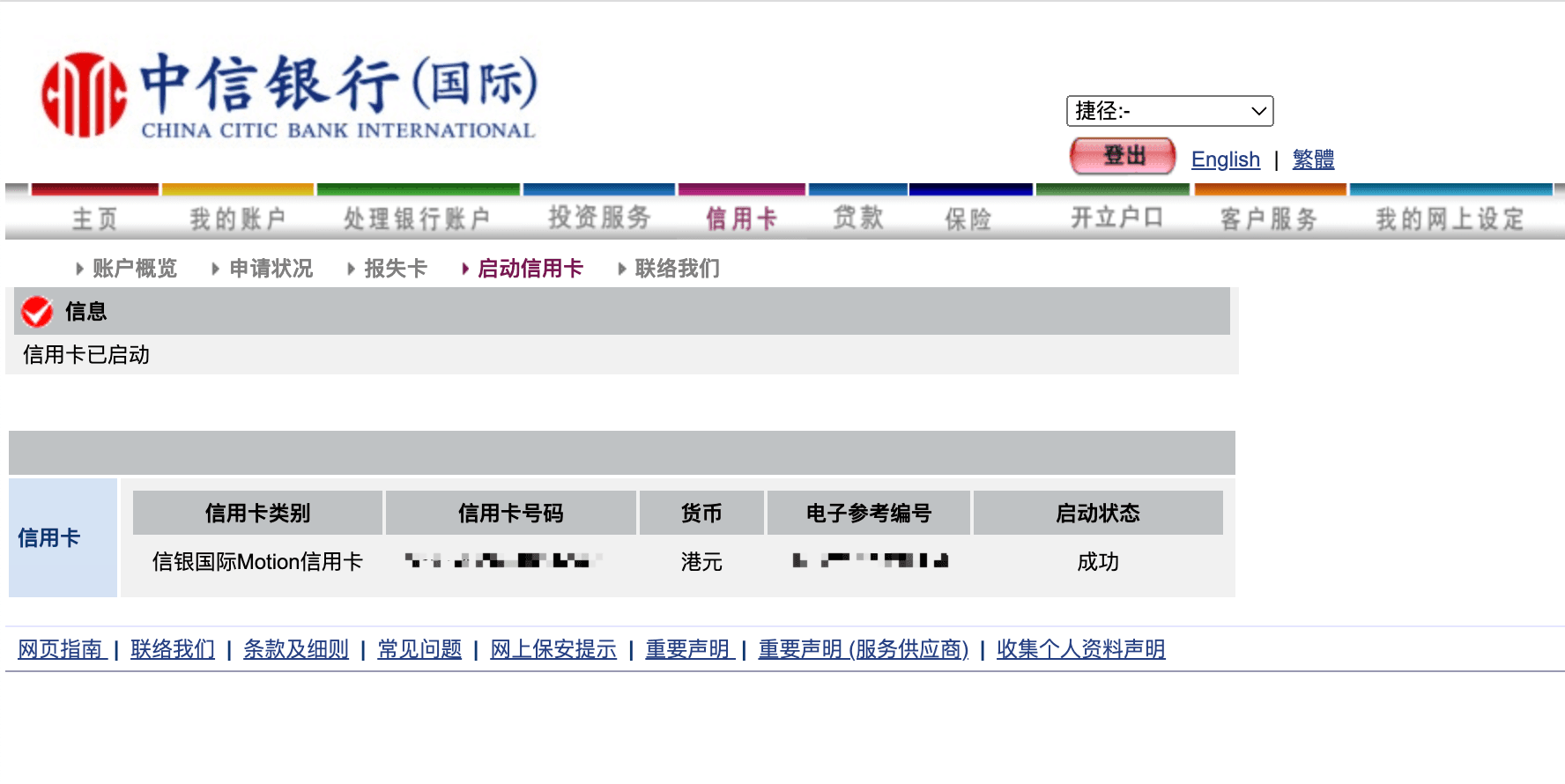The width and height of the screenshot is (1565, 784).
Task: Open the 开立户口 tab
Action: pyautogui.click(x=1116, y=218)
